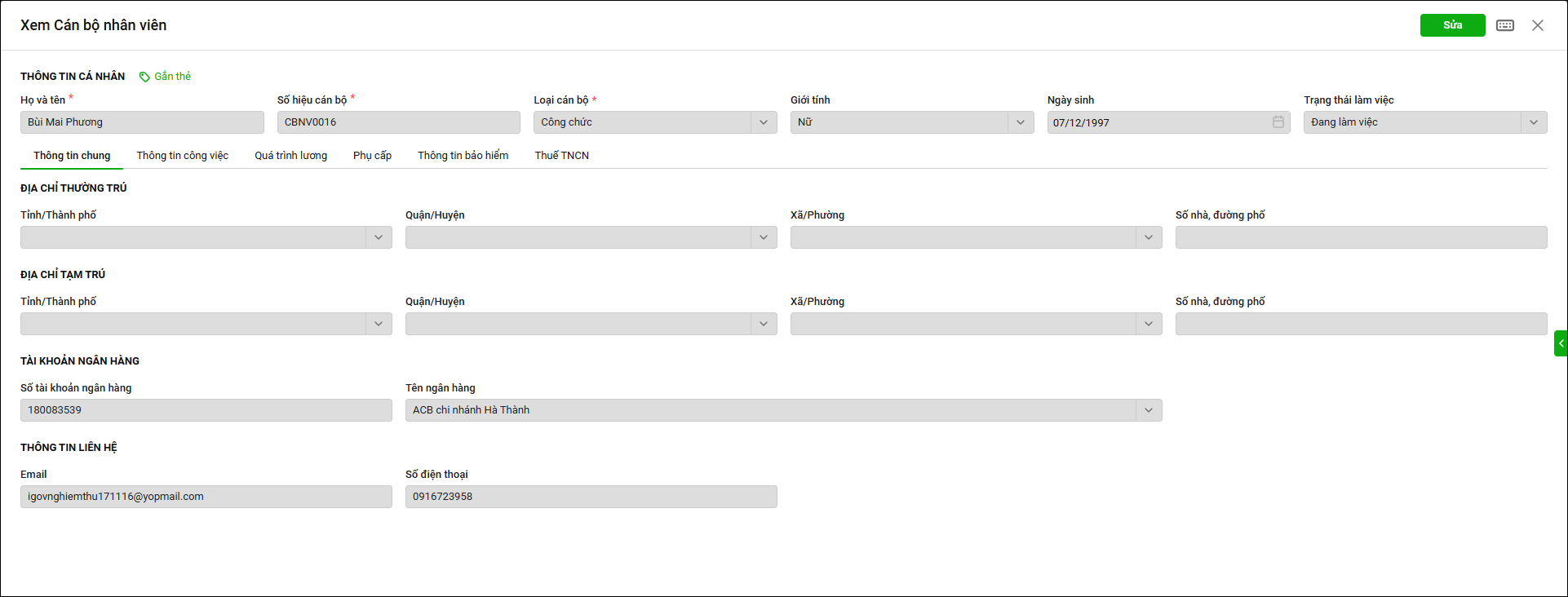Click the Email input field
Screen dimensions: 1568x597
pyautogui.click(x=206, y=497)
